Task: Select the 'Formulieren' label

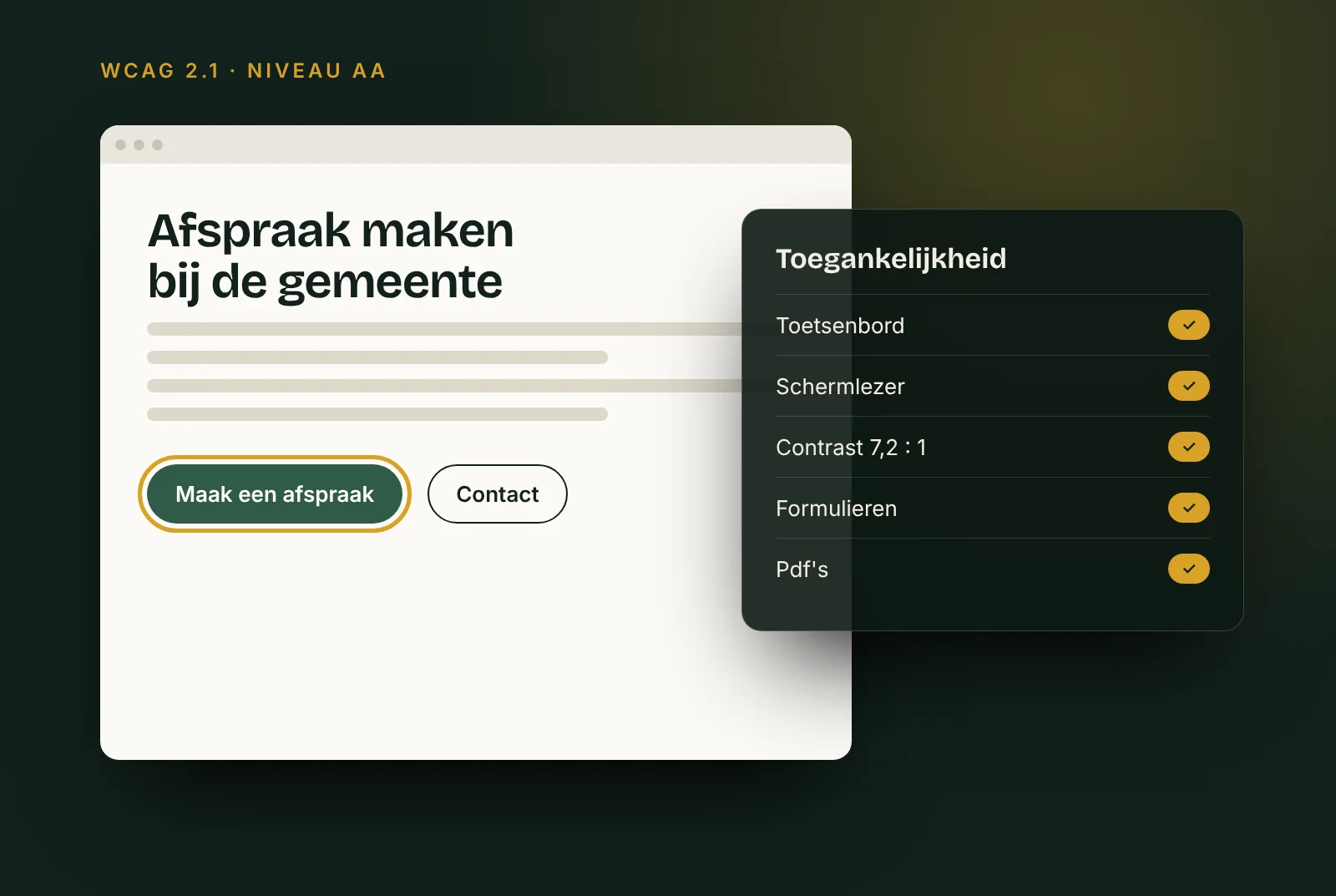Action: pos(836,509)
